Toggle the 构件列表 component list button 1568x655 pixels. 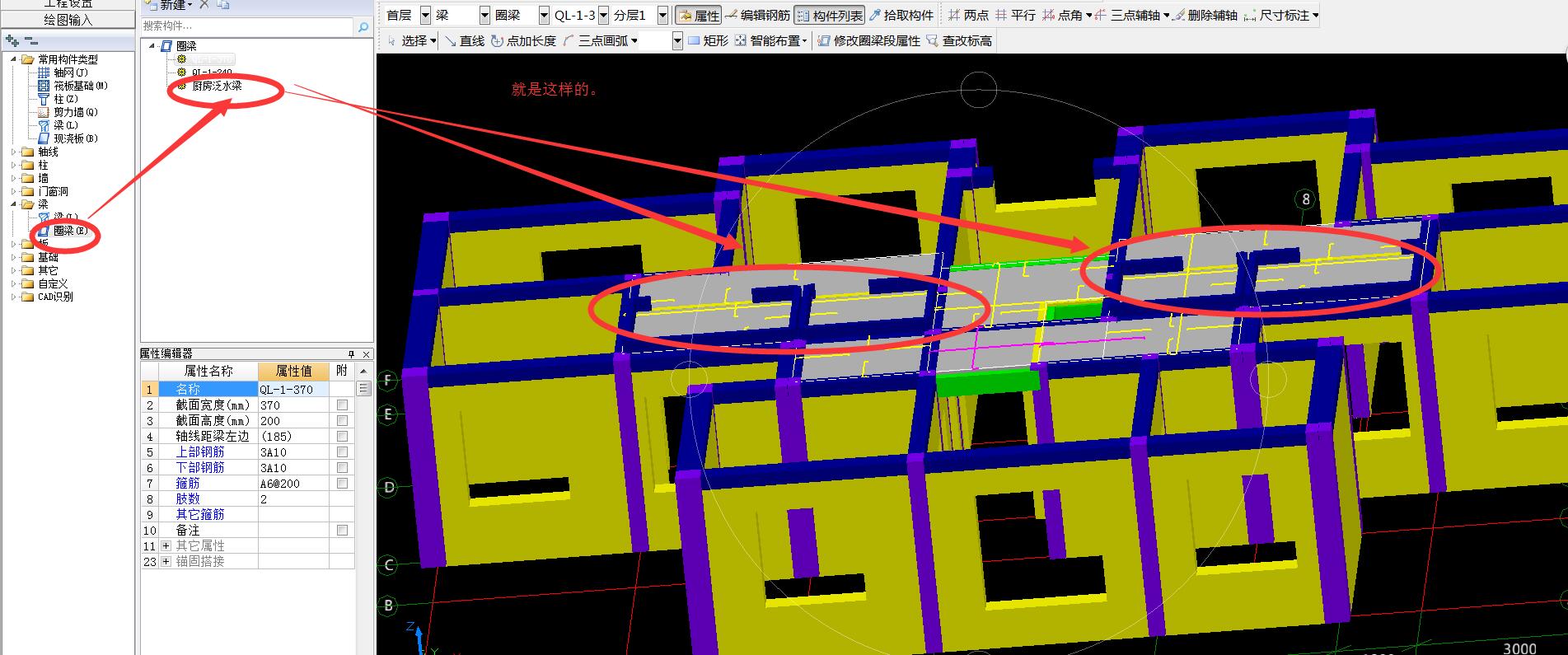tap(828, 16)
